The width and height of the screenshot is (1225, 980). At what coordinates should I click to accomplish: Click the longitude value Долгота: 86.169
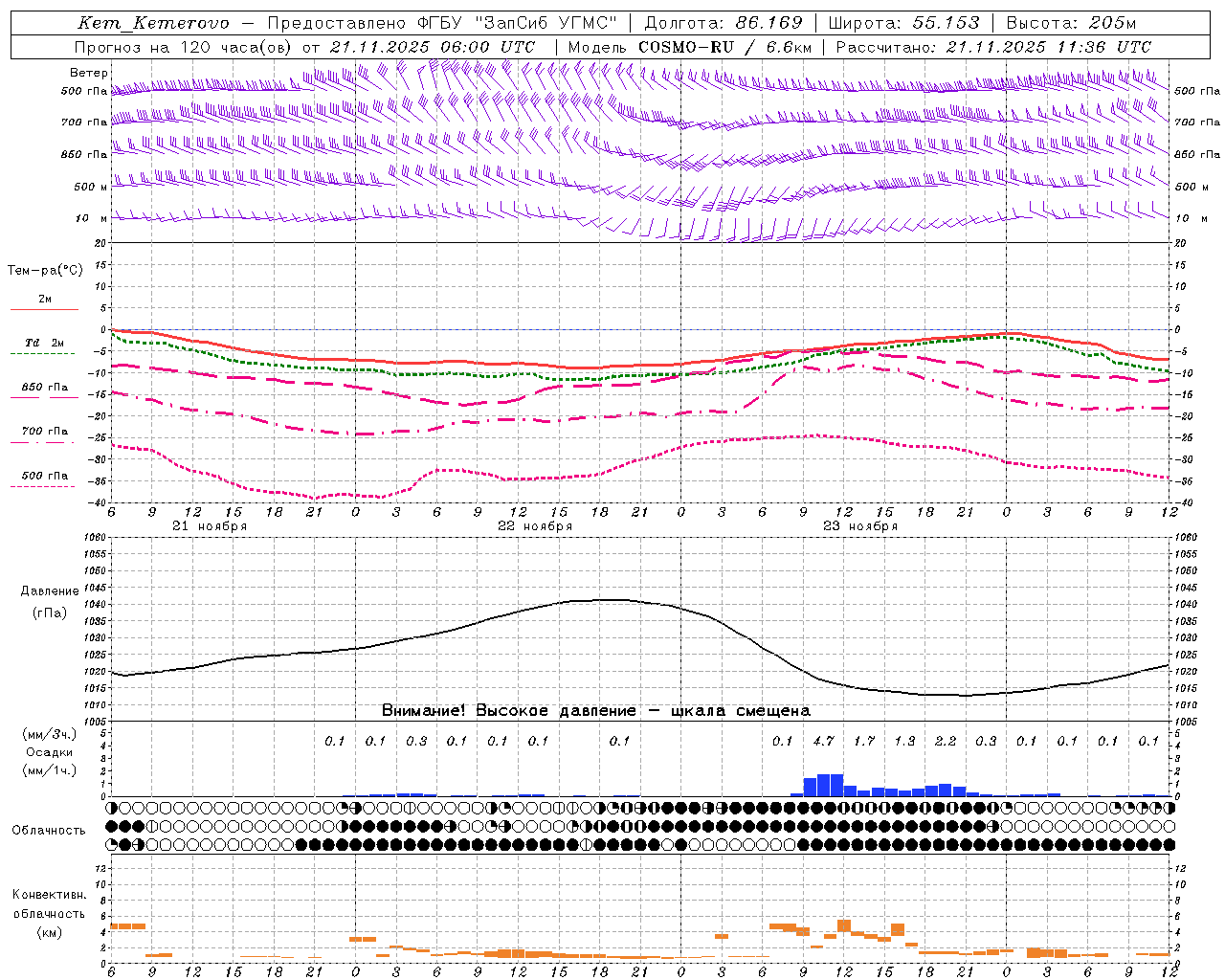724,23
